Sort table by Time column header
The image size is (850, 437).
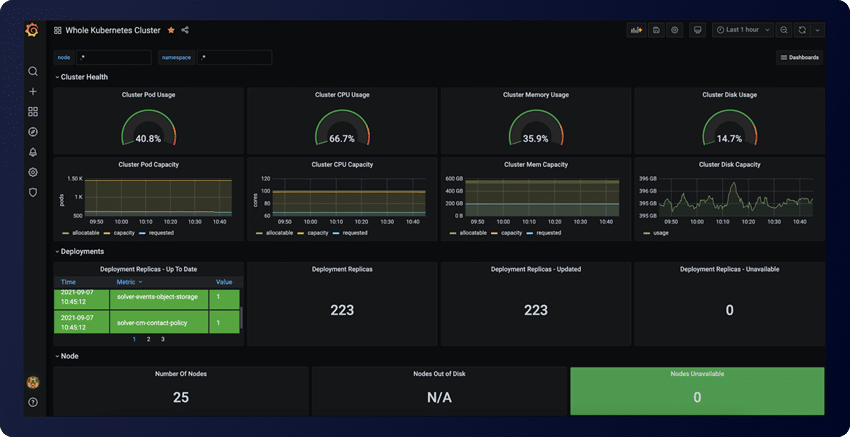[68, 282]
